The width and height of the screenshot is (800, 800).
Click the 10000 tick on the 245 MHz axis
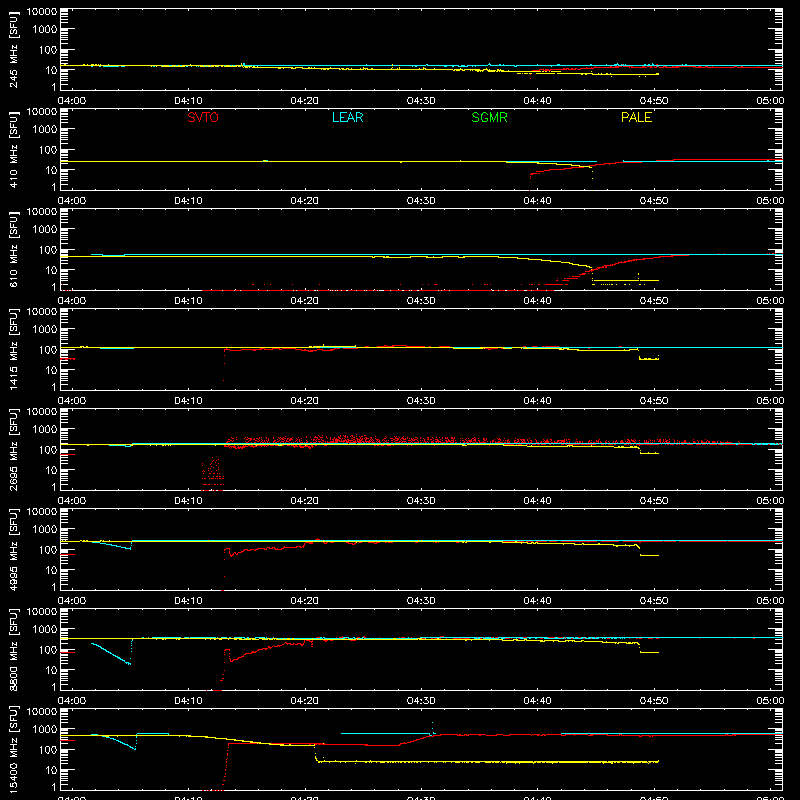[42, 12]
